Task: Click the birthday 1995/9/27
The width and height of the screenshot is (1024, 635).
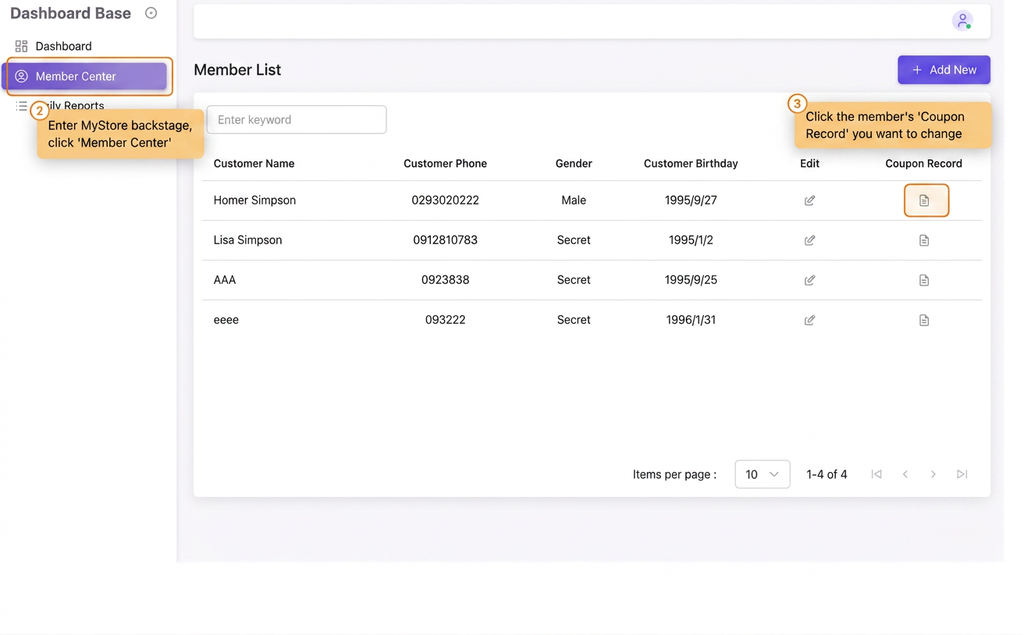Action: tap(691, 201)
